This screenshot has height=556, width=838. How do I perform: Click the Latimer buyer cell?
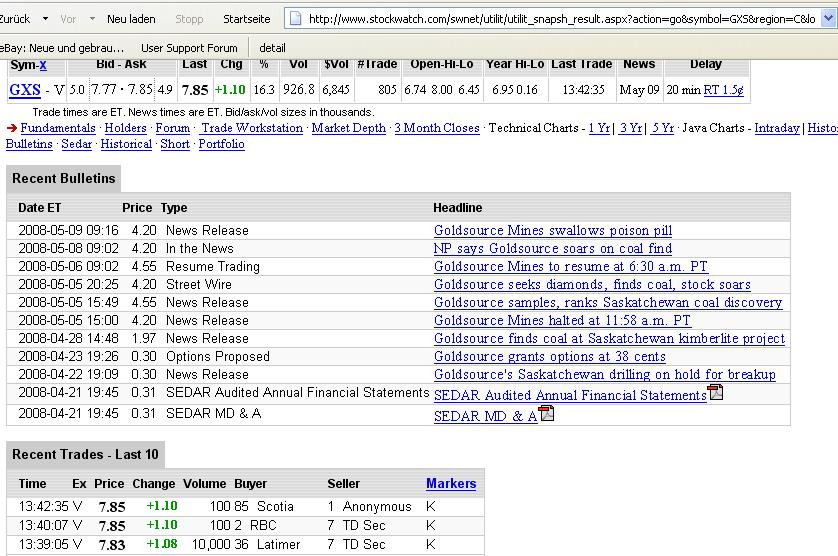point(278,544)
